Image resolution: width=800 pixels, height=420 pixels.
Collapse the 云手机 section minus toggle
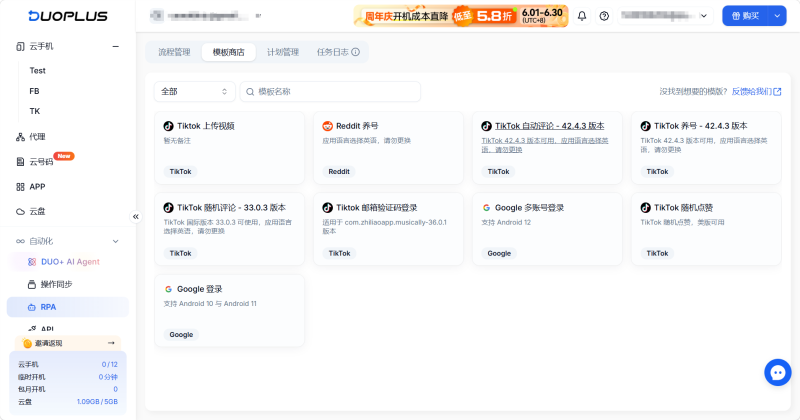(115, 46)
